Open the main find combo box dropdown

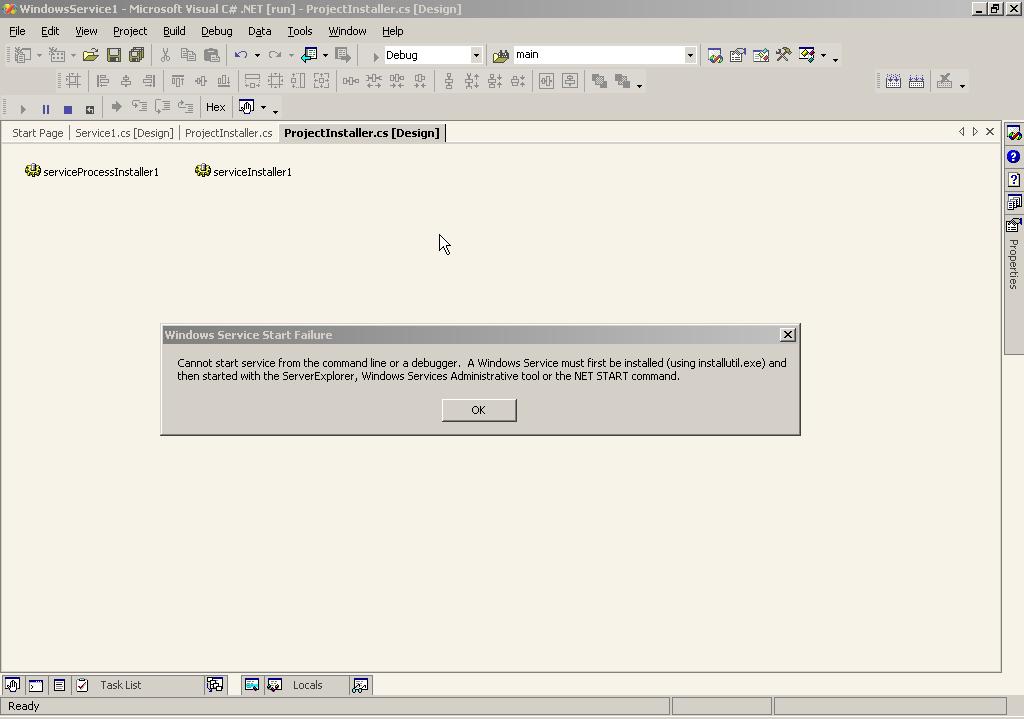(x=690, y=56)
